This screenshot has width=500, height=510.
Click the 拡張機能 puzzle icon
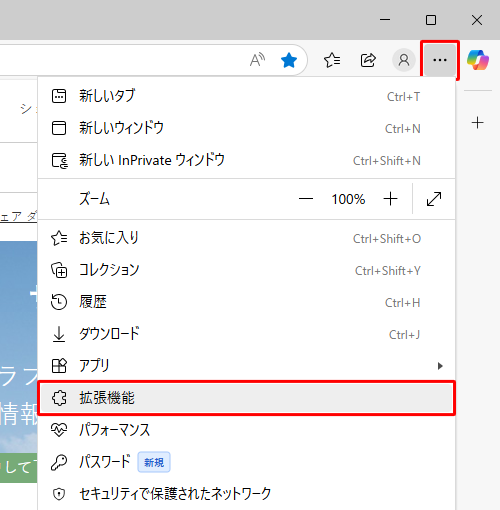pyautogui.click(x=59, y=398)
